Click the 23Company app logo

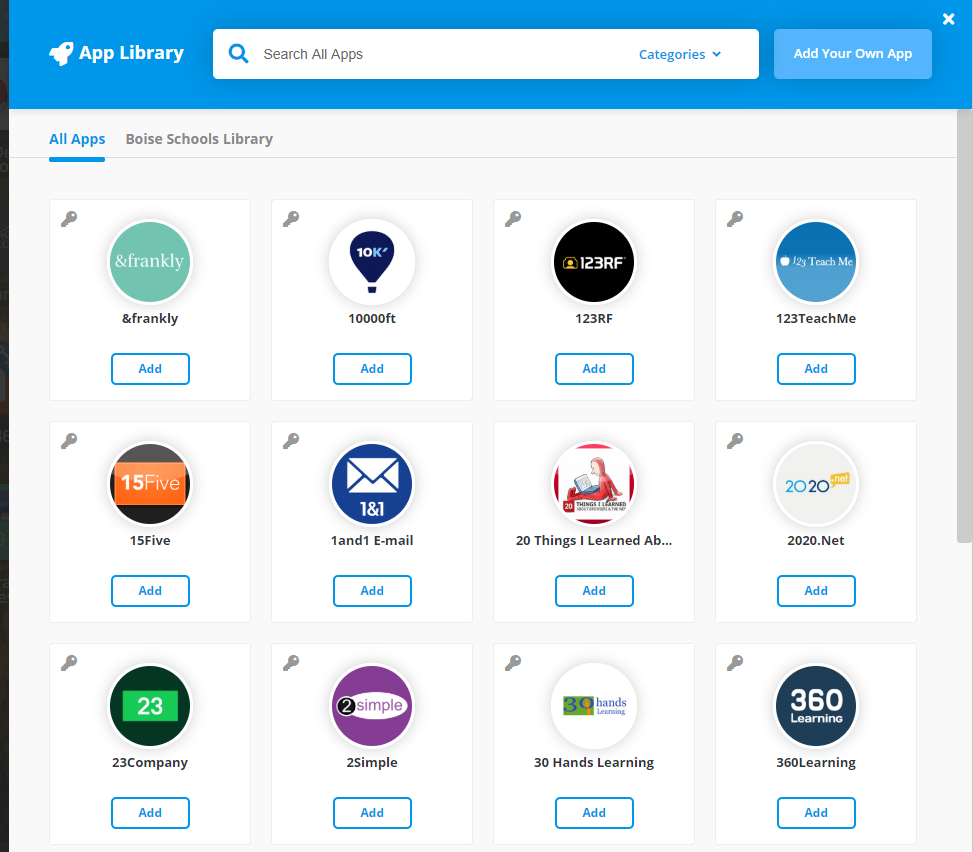point(150,706)
